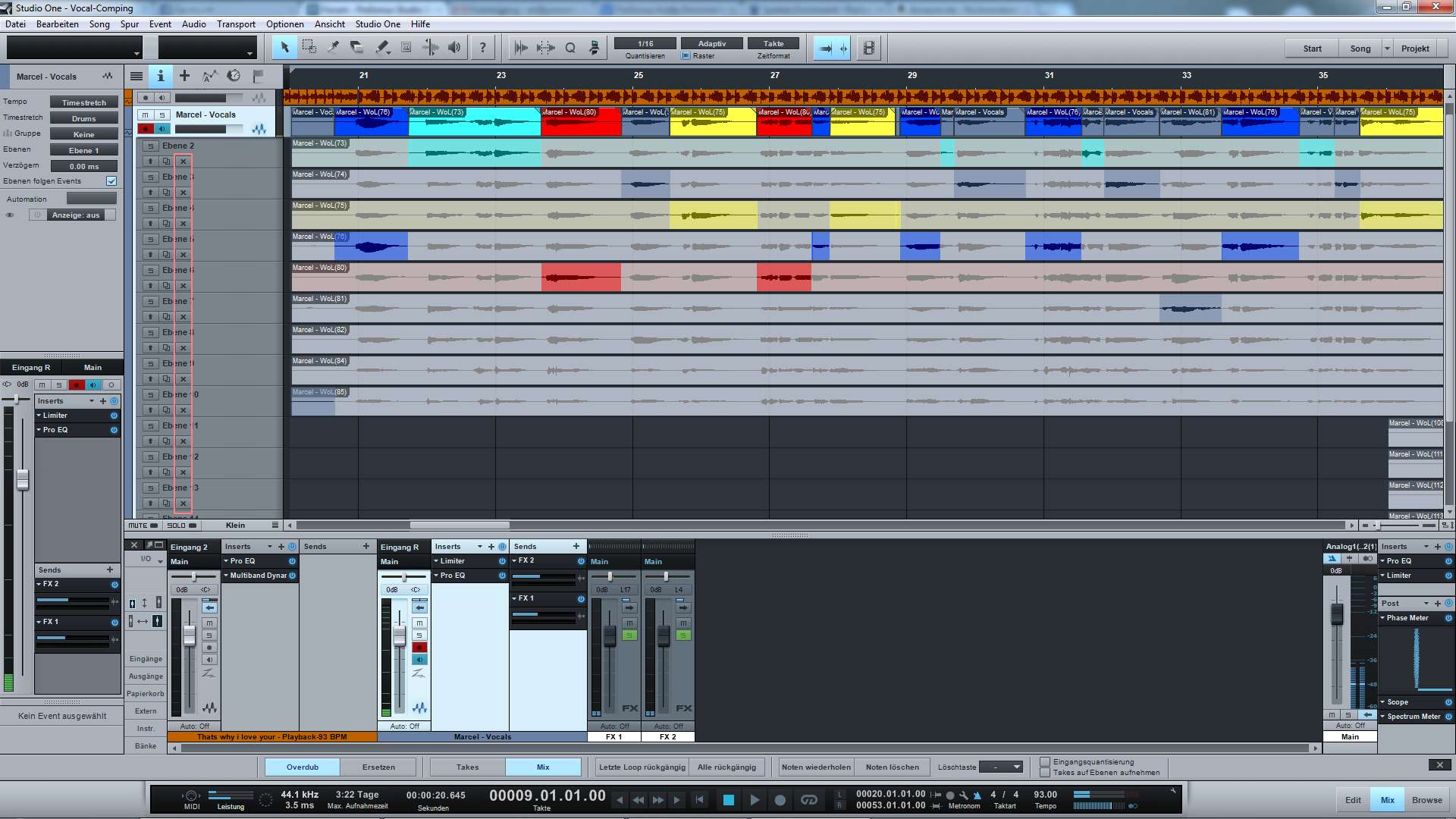Select the Range selection tool
The width and height of the screenshot is (1456, 819).
coord(309,48)
